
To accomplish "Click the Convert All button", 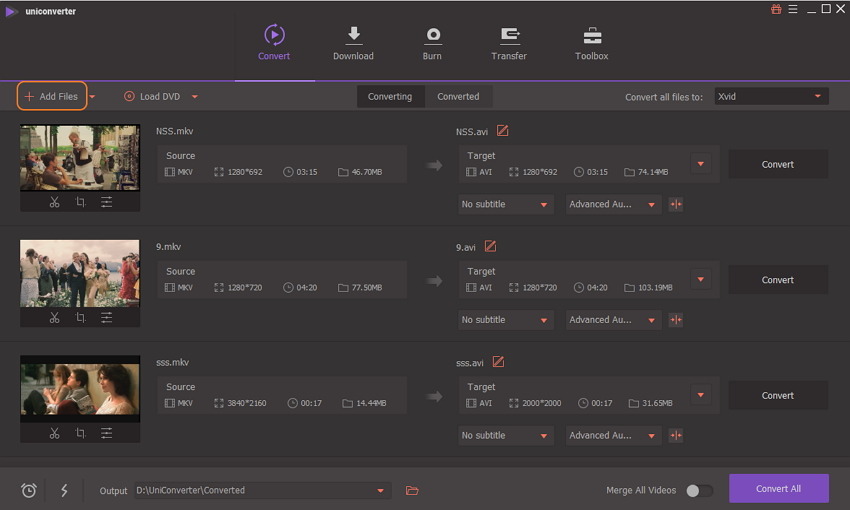I will [x=778, y=488].
